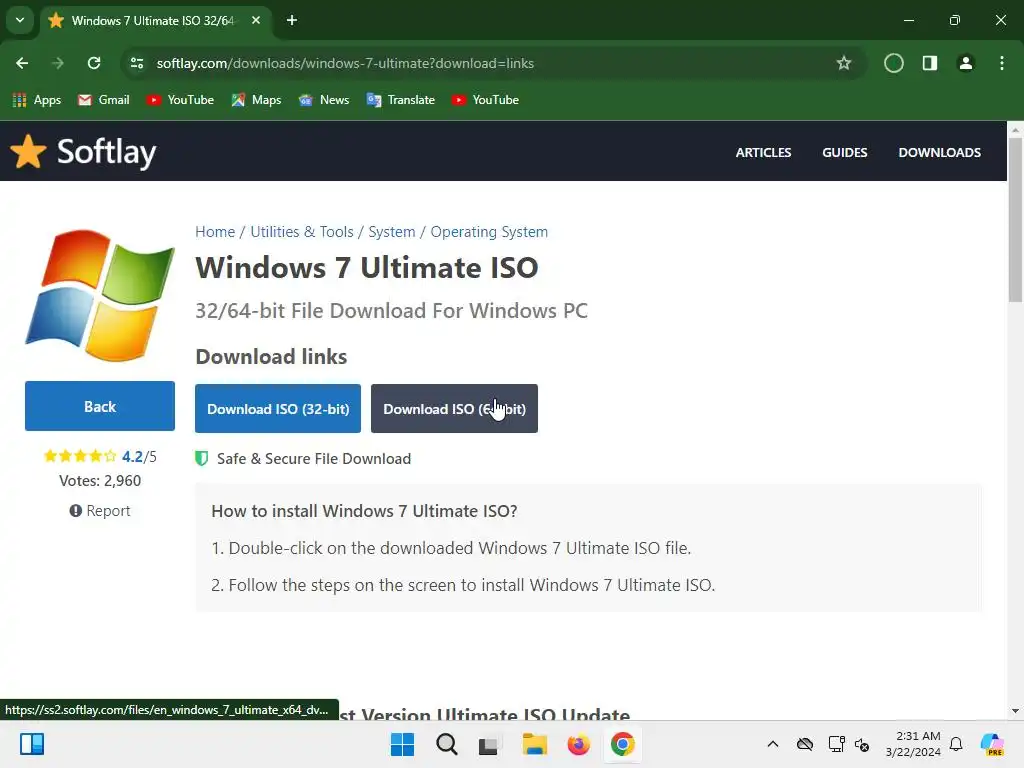Select the Windows 7 Ultimate ISO tab

pyautogui.click(x=155, y=20)
